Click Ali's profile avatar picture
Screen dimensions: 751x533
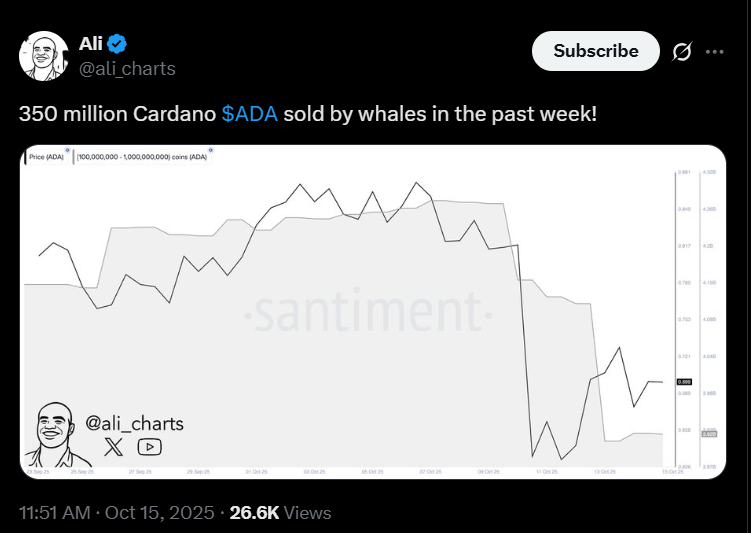tap(43, 55)
